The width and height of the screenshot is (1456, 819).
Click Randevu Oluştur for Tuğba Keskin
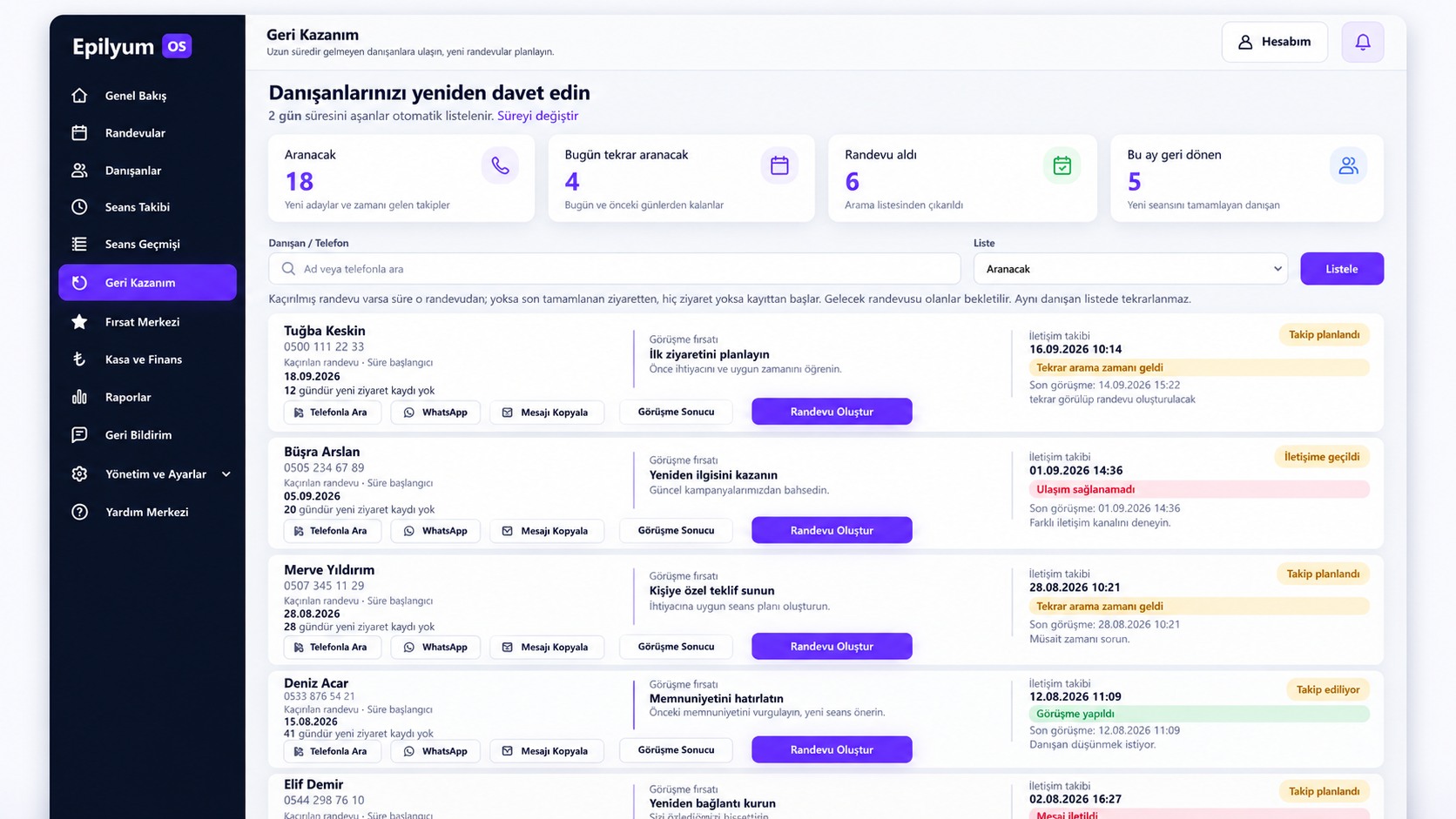[x=832, y=412]
